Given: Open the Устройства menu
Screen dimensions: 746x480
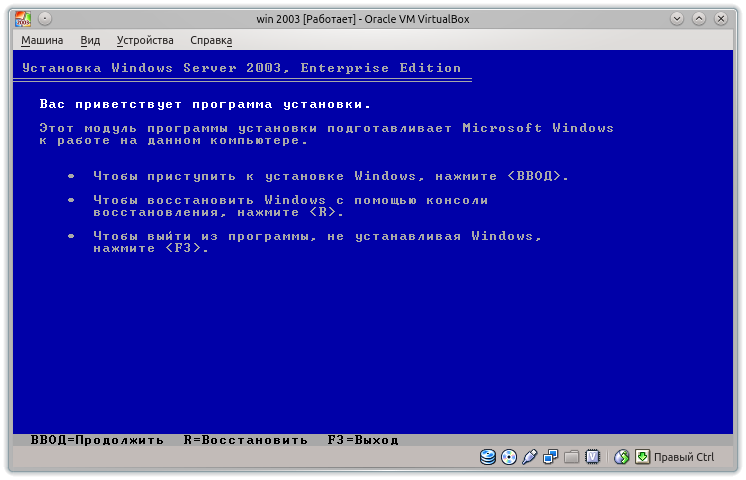Looking at the screenshot, I should pyautogui.click(x=145, y=40).
